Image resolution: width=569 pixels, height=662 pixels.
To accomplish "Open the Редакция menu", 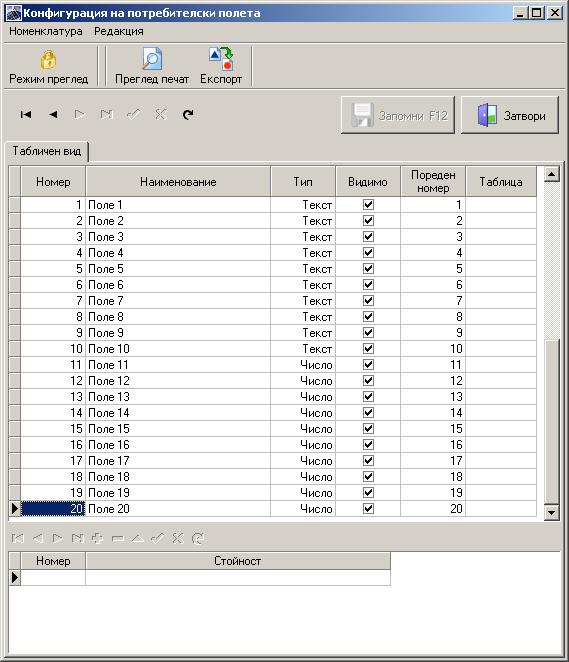I will click(x=119, y=31).
